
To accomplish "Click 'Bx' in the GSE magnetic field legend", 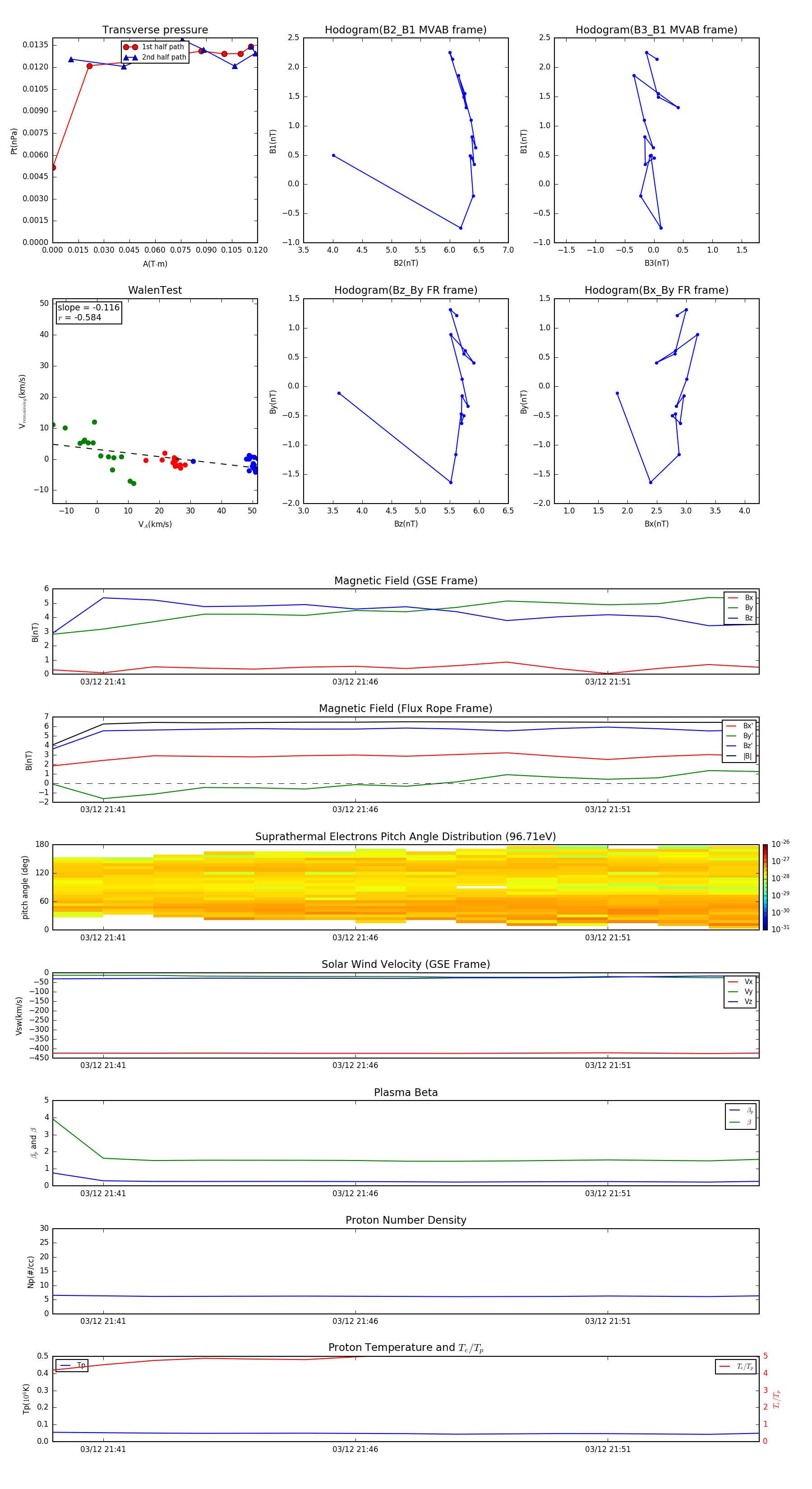I will click(741, 598).
